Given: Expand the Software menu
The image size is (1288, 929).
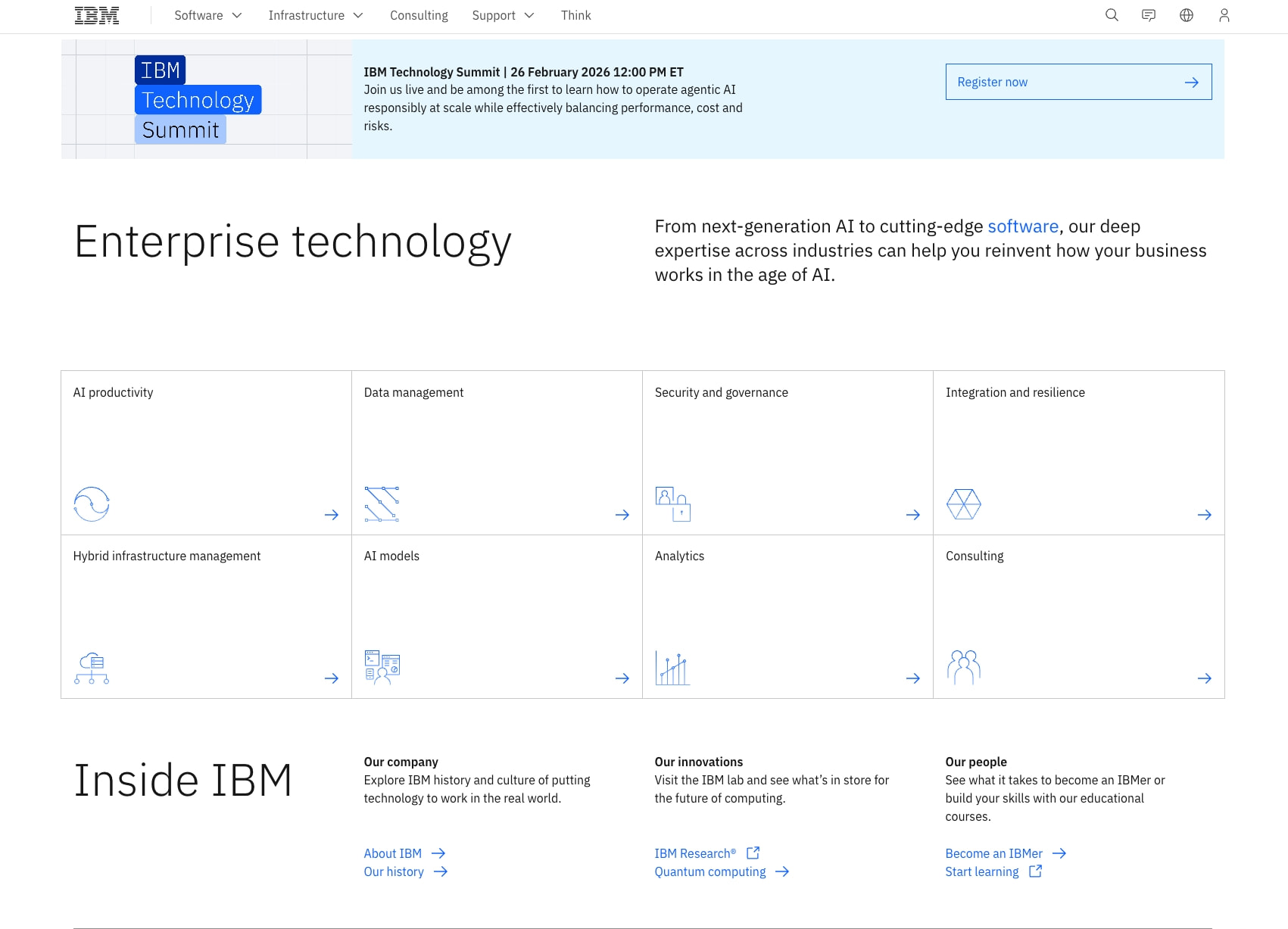Looking at the screenshot, I should point(208,15).
